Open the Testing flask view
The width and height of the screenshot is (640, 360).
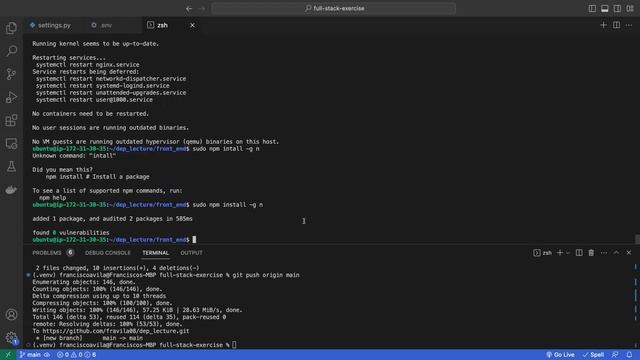(11, 167)
